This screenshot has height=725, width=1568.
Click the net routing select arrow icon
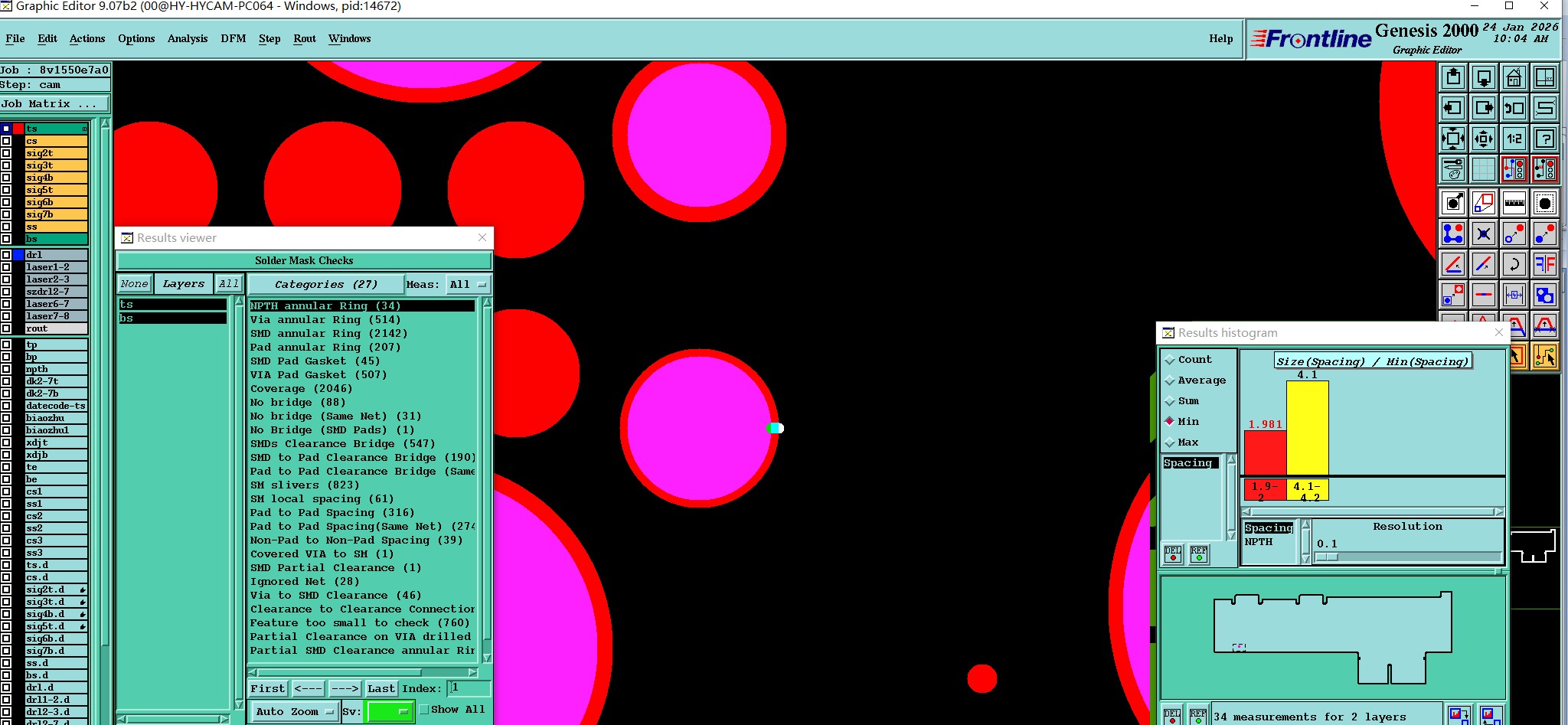[x=1545, y=356]
